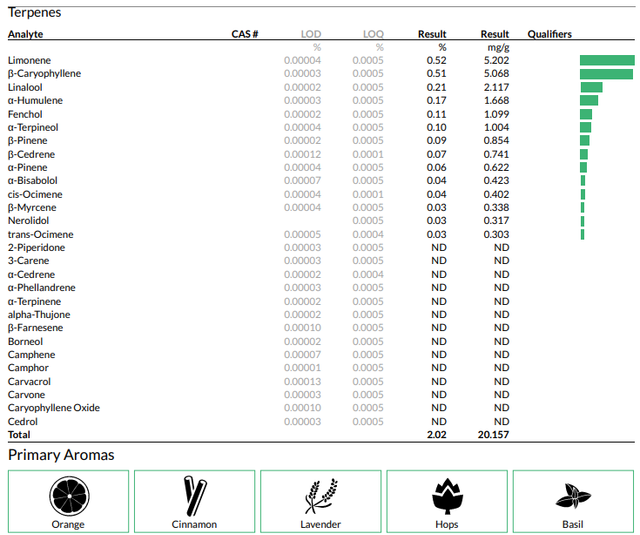640x535 pixels.
Task: Click the LOD column header
Action: (311, 34)
